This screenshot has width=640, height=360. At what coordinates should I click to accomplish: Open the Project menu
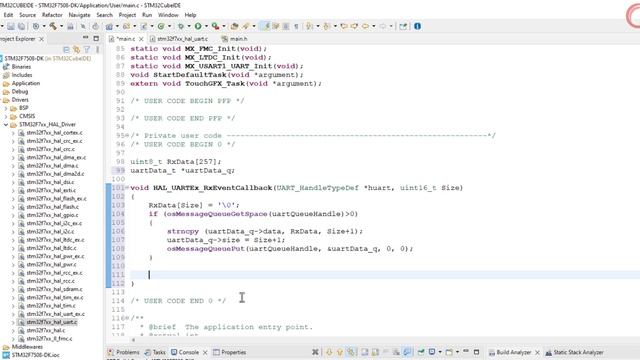127,15
